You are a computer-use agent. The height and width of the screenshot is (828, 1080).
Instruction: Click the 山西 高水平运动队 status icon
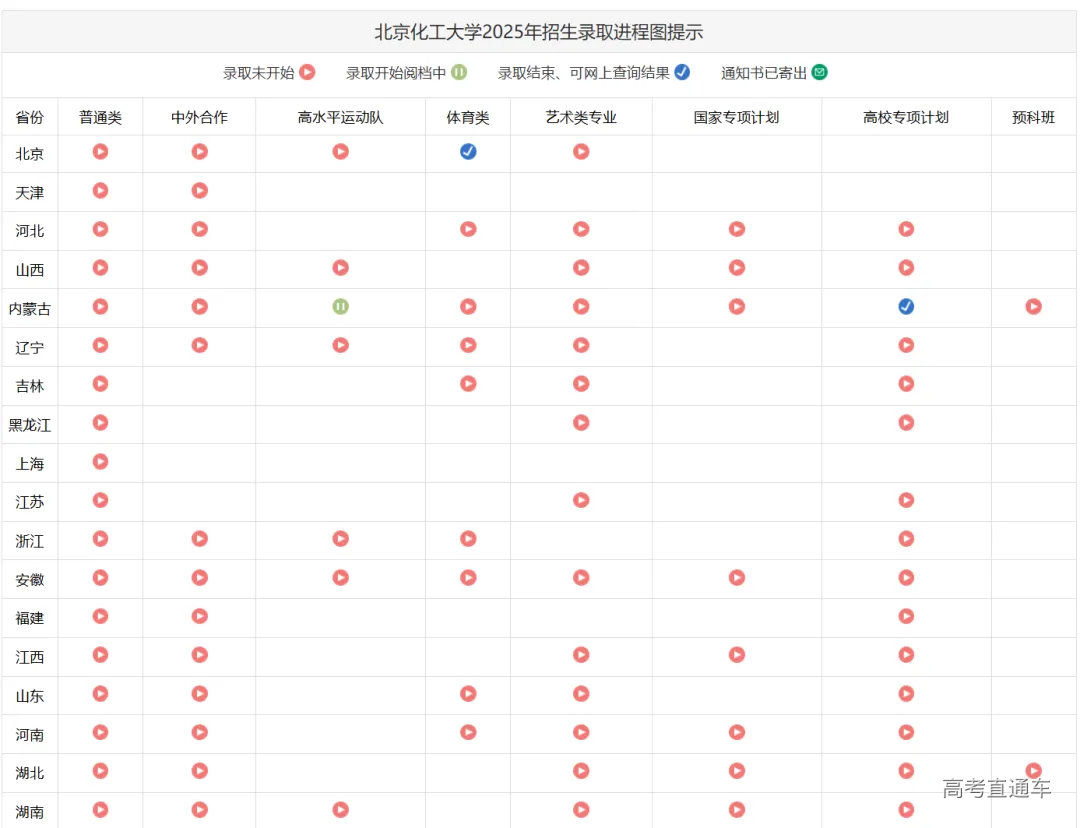pos(340,268)
